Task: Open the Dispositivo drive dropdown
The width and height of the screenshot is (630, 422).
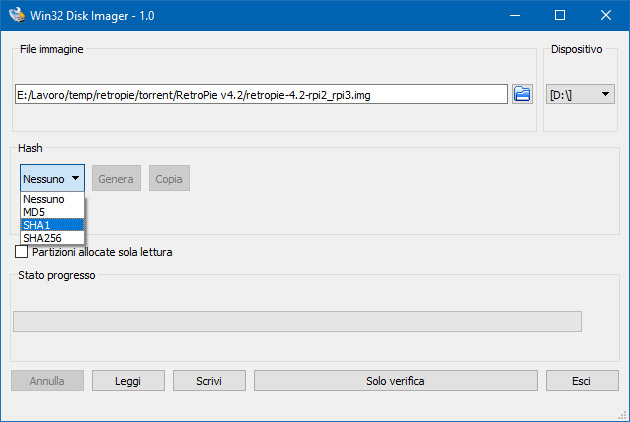Action: [x=580, y=94]
